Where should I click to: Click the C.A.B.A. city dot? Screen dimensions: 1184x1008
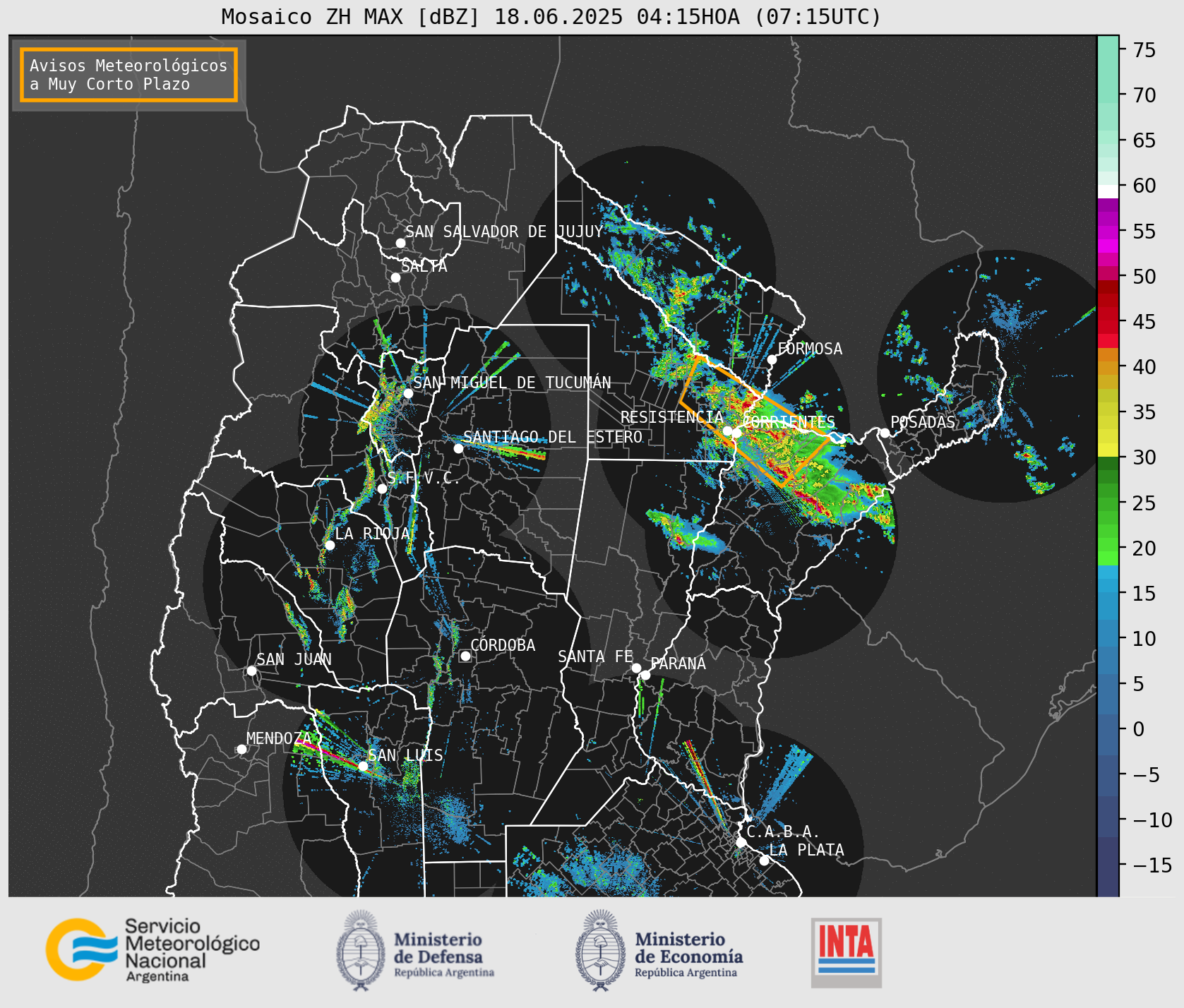(x=741, y=842)
